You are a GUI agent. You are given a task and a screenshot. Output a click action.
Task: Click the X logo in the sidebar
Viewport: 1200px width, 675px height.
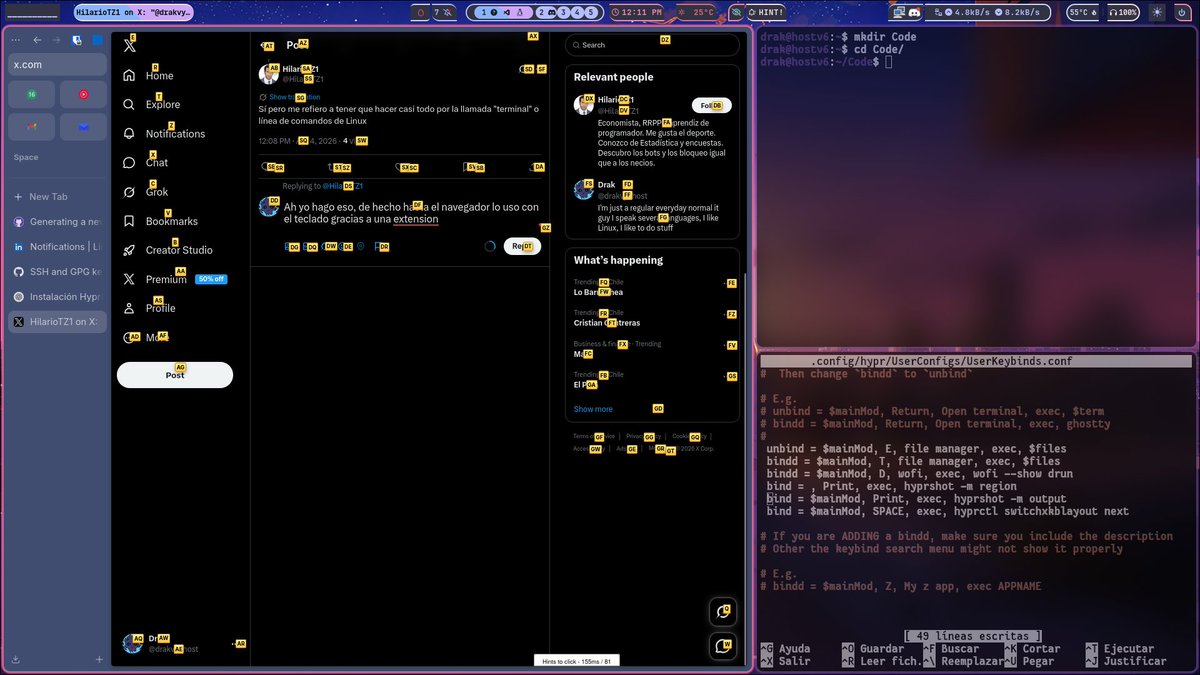pos(129,45)
